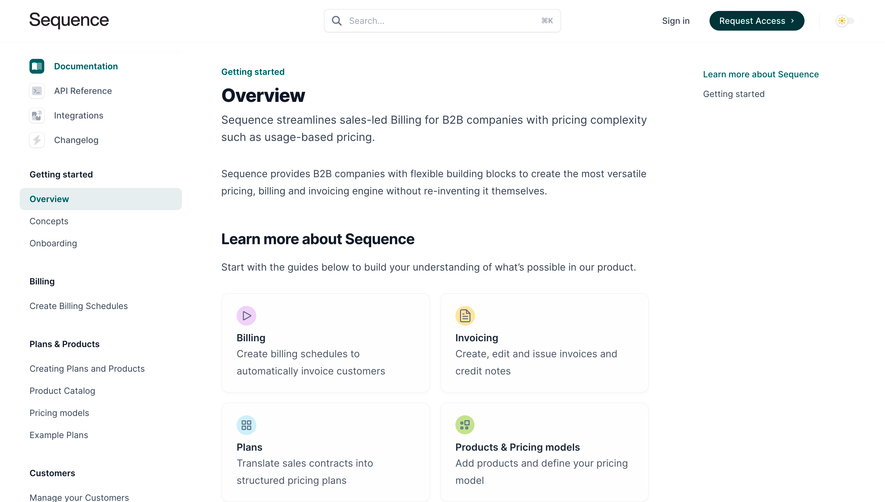
Task: Open Products & Pricing models card
Action: coord(544,452)
